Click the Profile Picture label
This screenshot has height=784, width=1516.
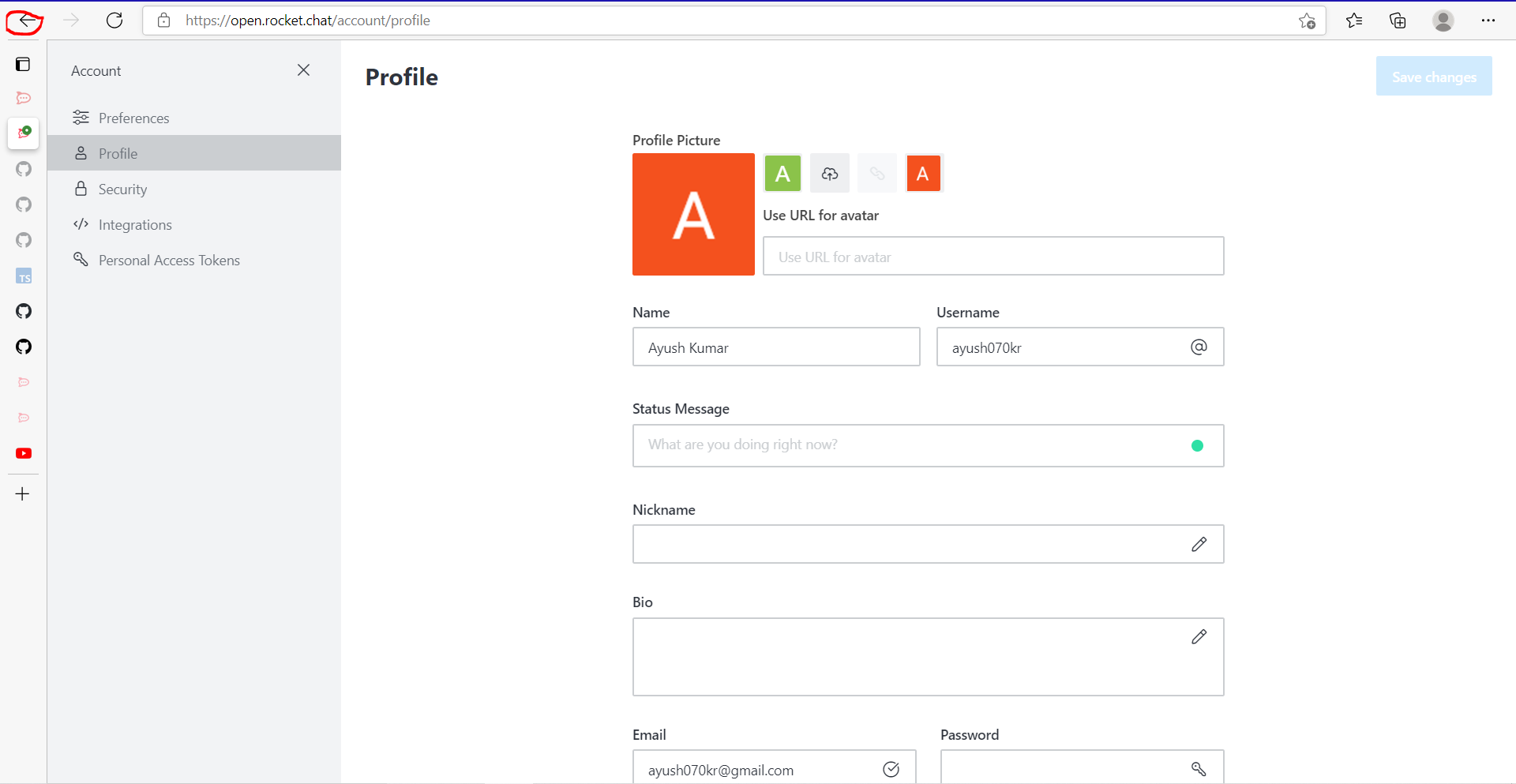point(676,141)
